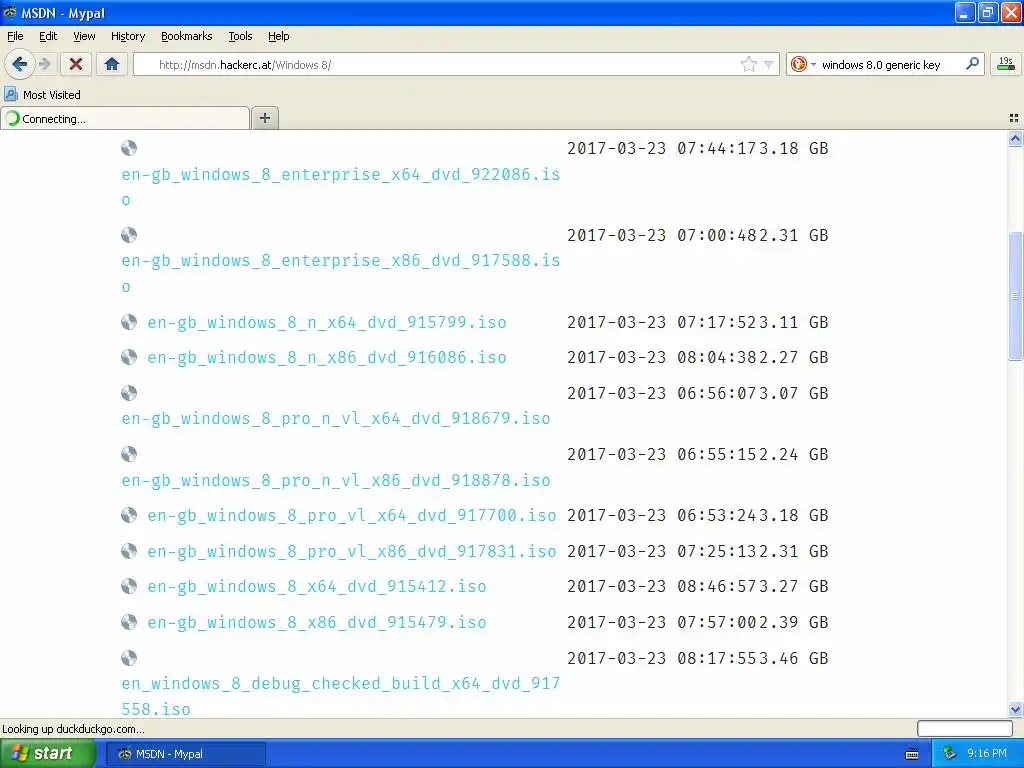Open the Tools menu
This screenshot has width=1024, height=768.
click(x=240, y=36)
